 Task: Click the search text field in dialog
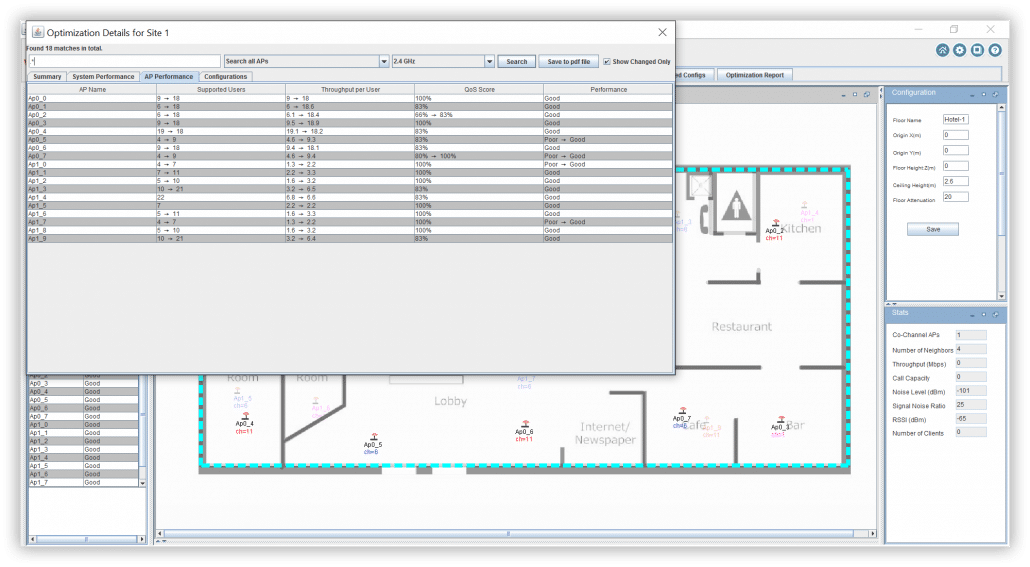coord(125,61)
